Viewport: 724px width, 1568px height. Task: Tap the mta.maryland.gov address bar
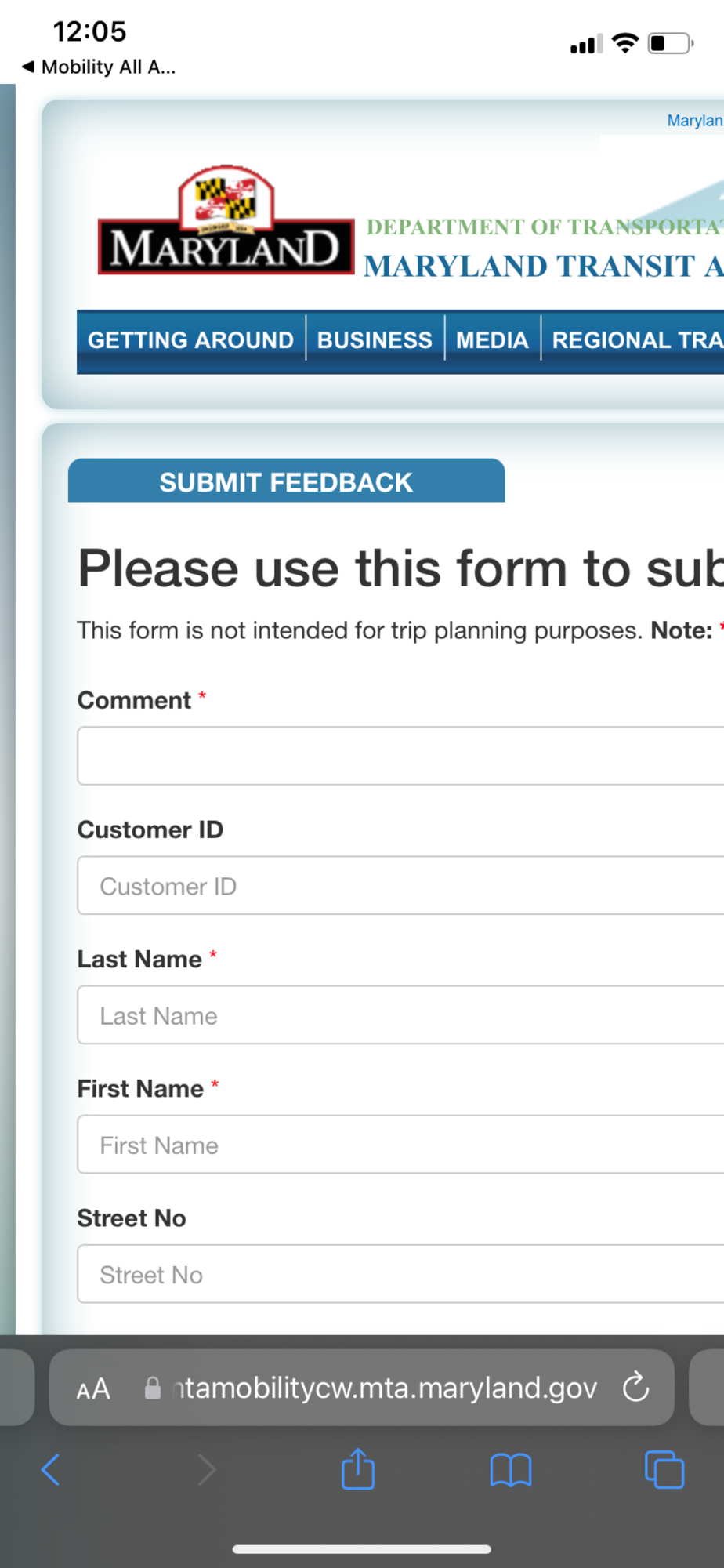384,1388
